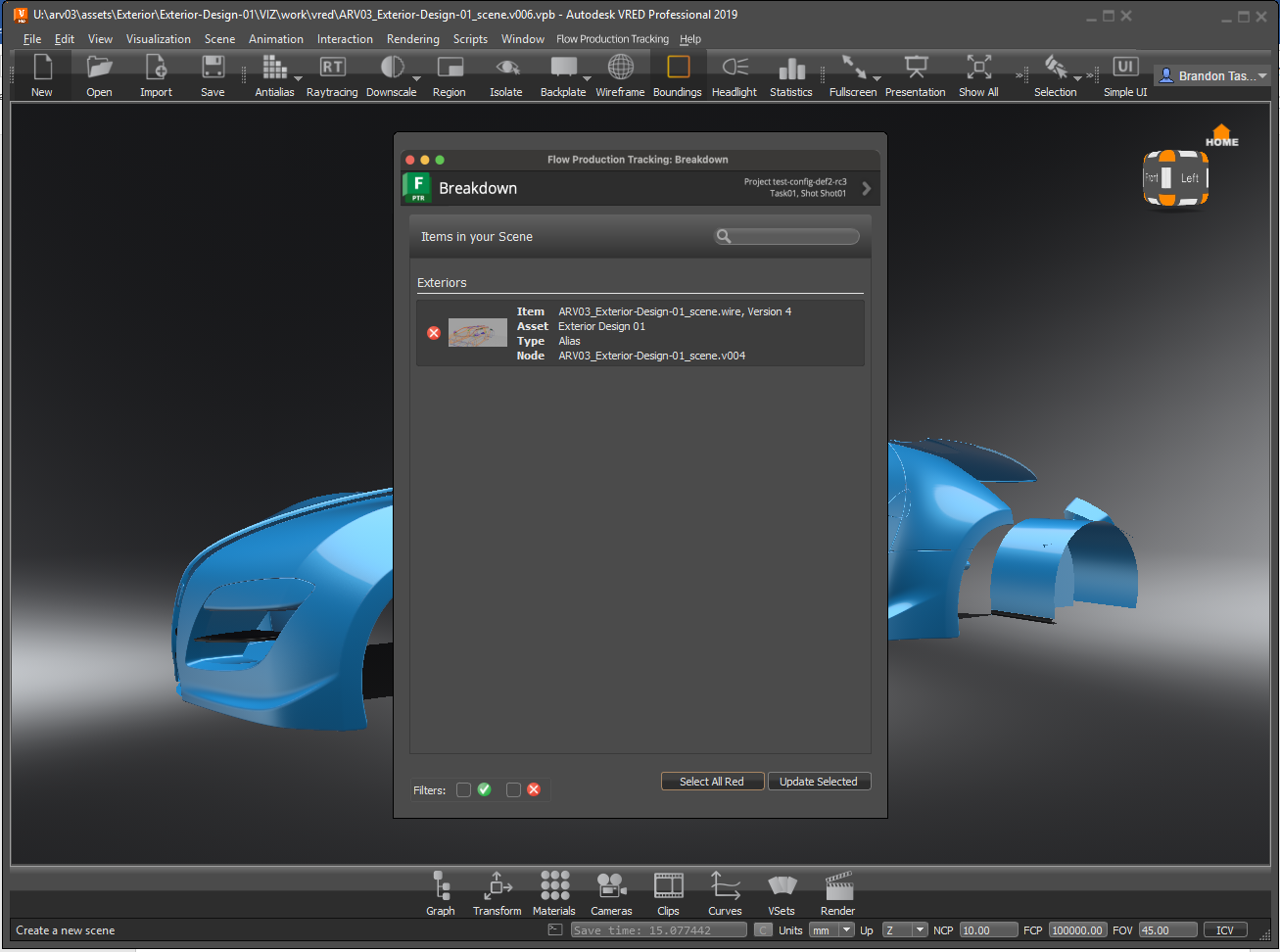Open the Scripts menu
This screenshot has height=952, width=1280.
click(x=470, y=39)
